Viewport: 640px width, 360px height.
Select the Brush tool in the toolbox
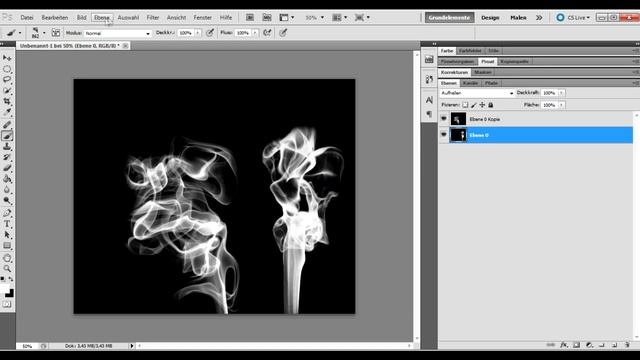point(7,136)
